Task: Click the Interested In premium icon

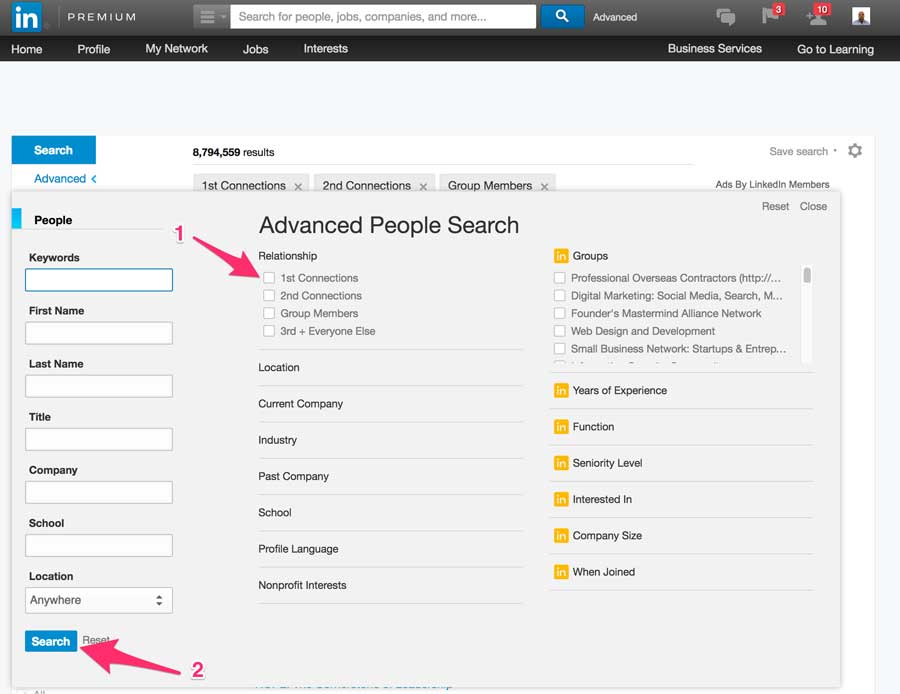Action: [561, 499]
